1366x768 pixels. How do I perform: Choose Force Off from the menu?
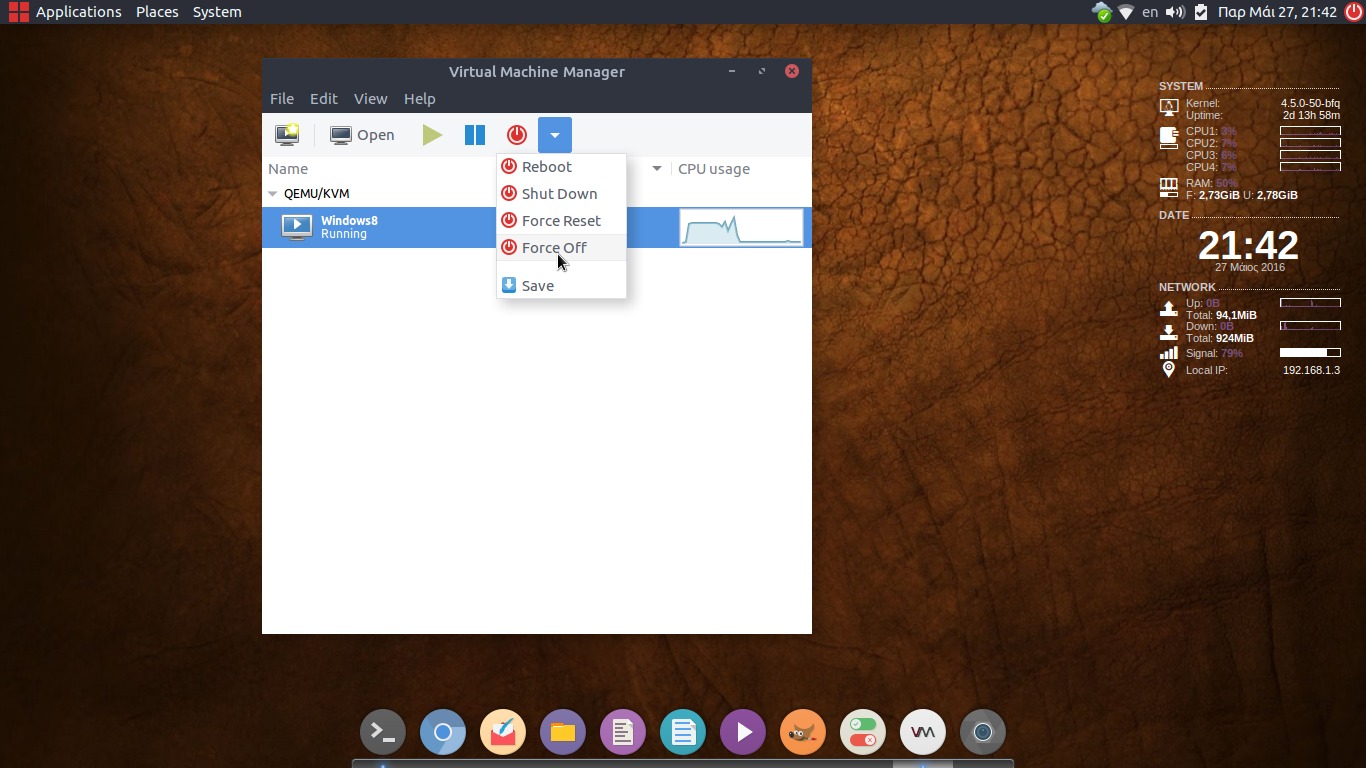[x=554, y=248]
